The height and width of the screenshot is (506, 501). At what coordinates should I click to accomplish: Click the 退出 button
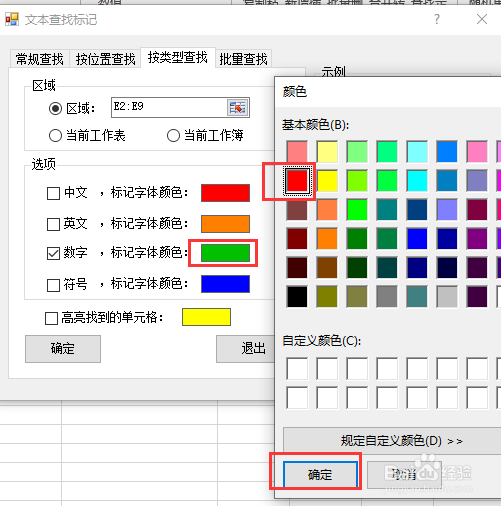click(246, 349)
